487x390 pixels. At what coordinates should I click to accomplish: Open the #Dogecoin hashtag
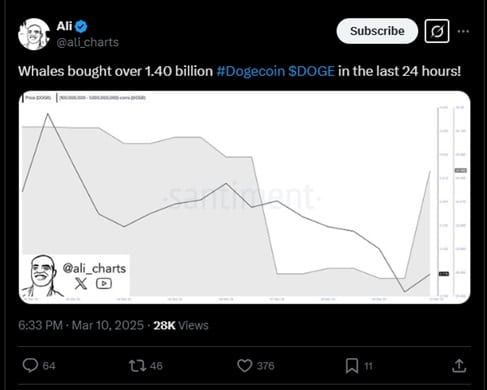click(251, 71)
